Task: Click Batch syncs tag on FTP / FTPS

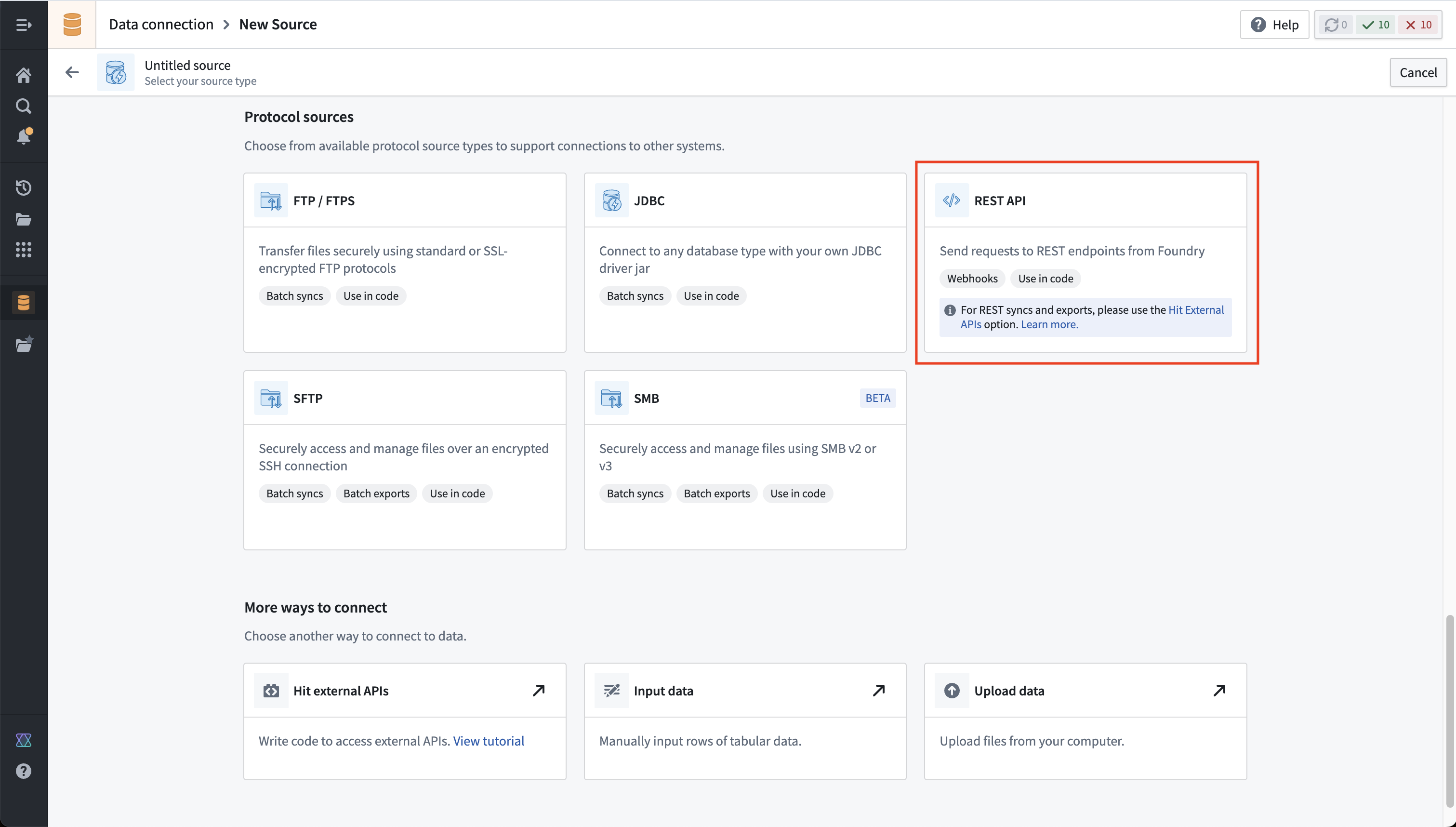Action: 294,296
